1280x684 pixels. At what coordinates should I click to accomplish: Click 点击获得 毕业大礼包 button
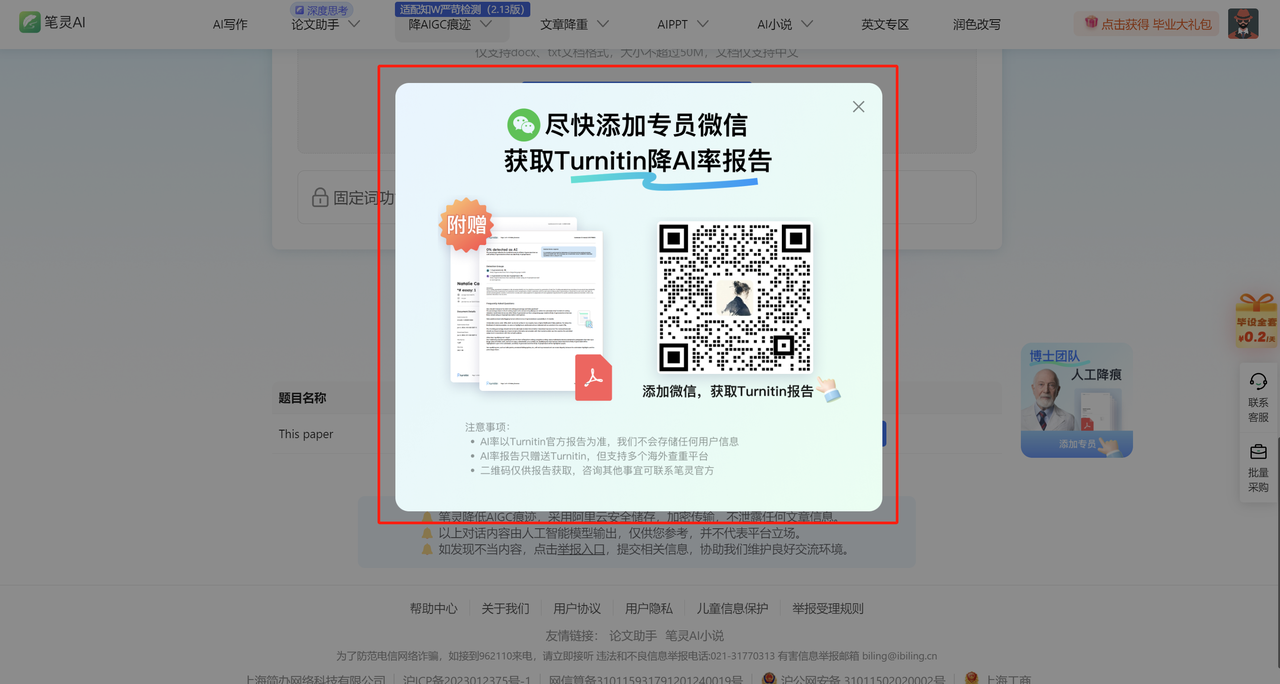pos(1146,23)
